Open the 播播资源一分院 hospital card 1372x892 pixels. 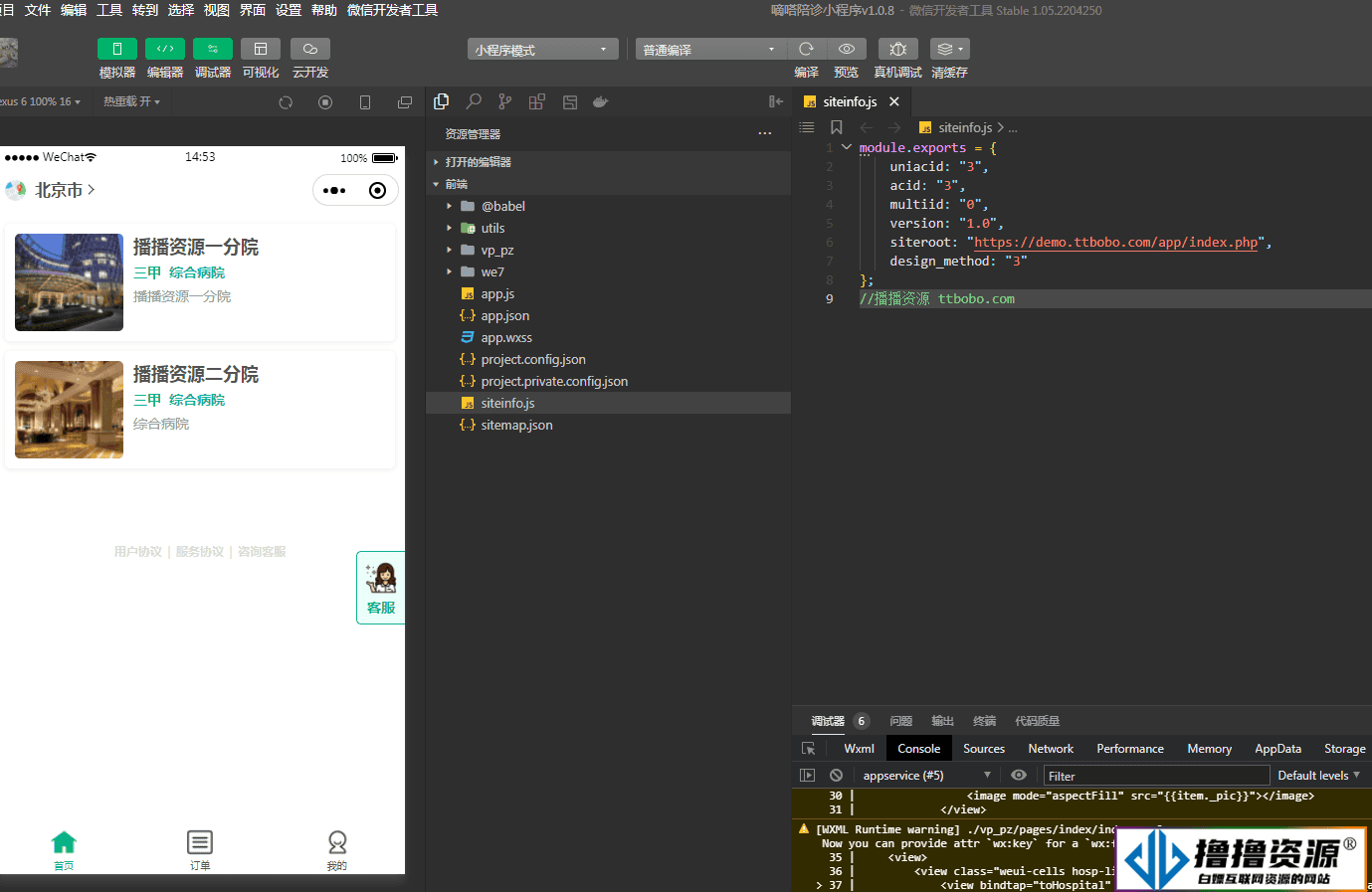coord(200,282)
